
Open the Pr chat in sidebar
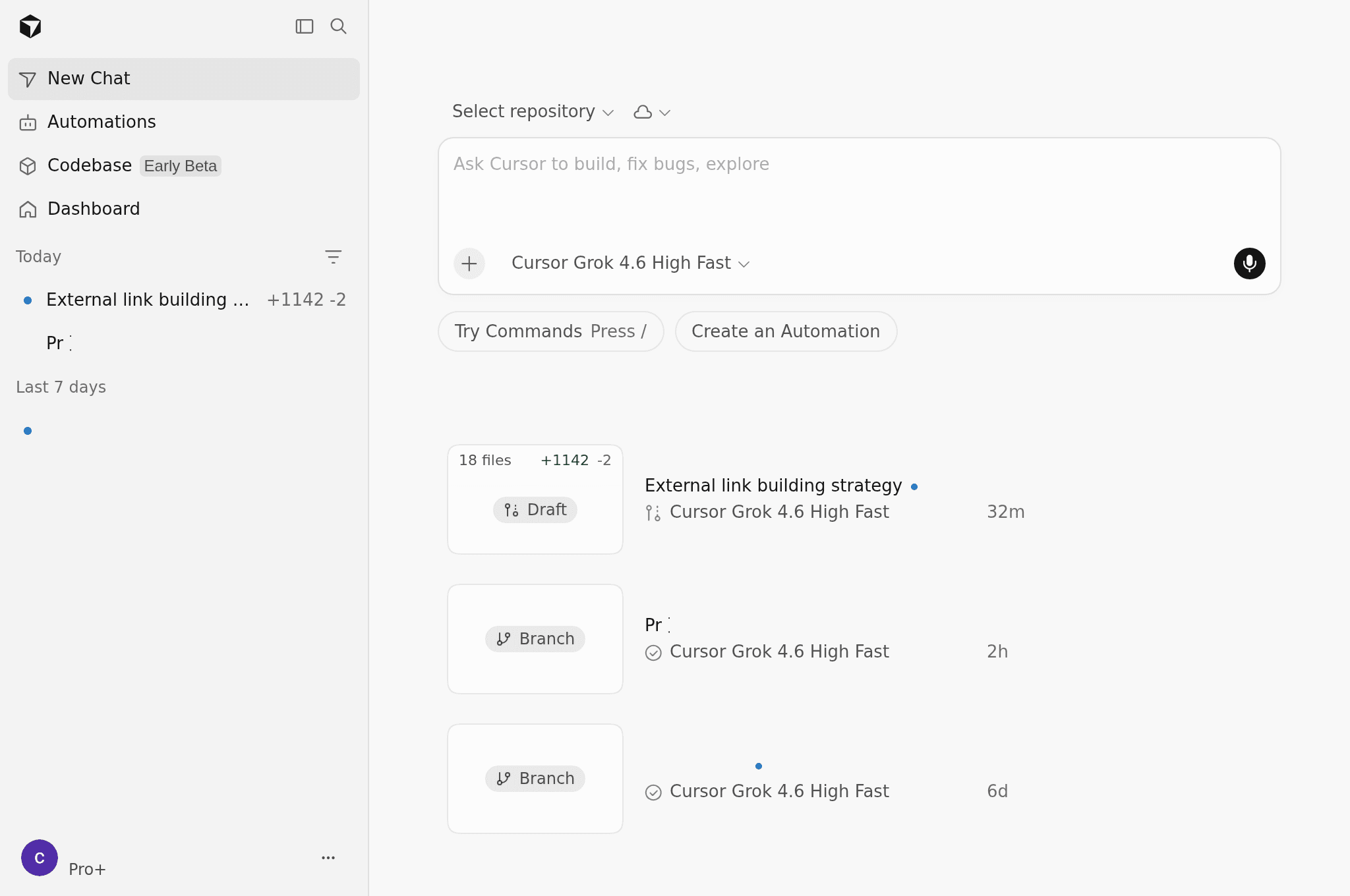pos(184,343)
